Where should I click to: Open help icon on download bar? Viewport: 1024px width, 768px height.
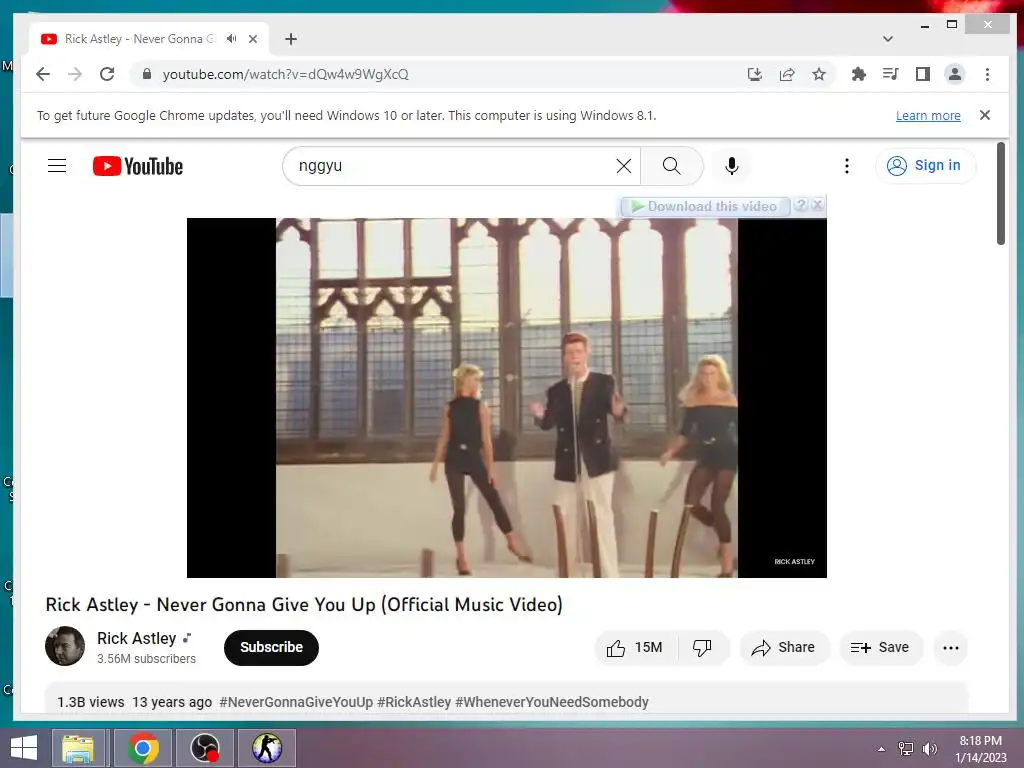[x=801, y=205]
